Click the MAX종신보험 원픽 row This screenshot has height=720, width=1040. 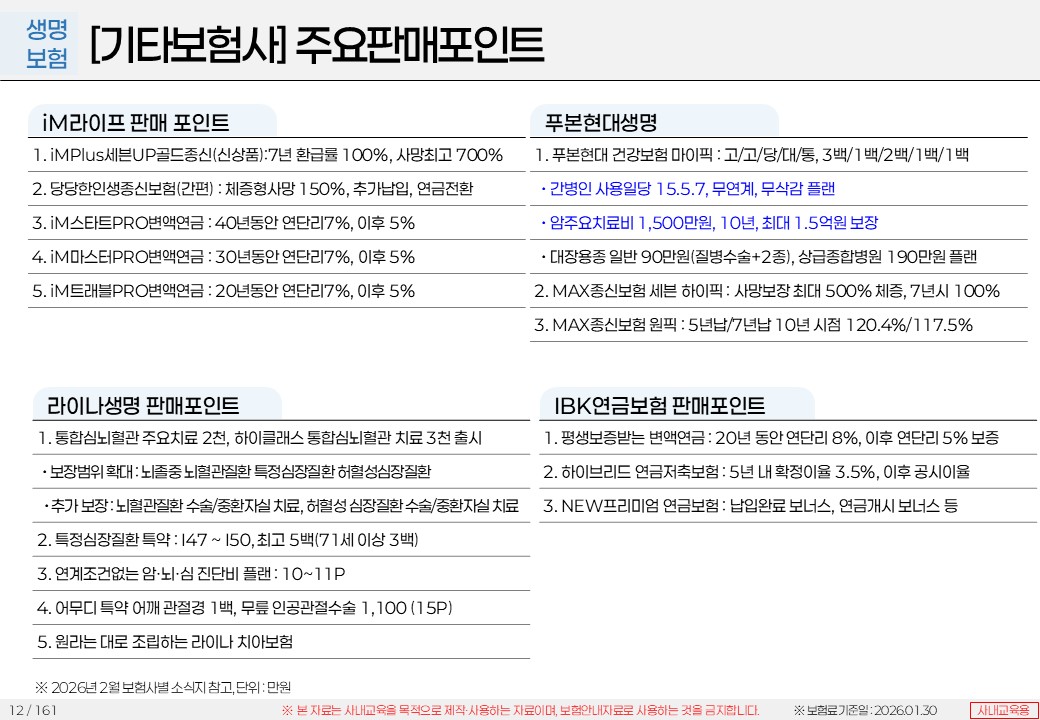754,325
